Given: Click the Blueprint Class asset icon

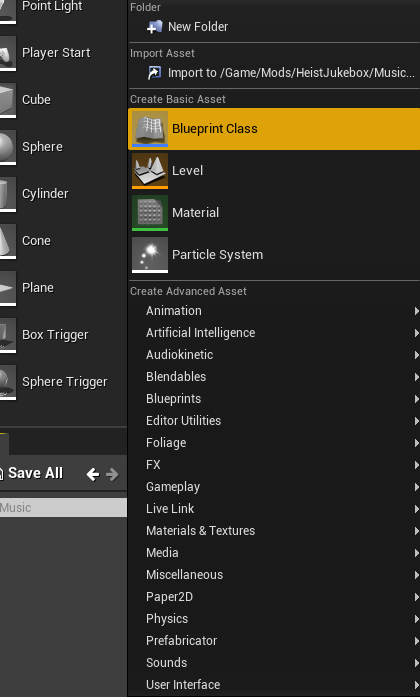Looking at the screenshot, I should (150, 129).
